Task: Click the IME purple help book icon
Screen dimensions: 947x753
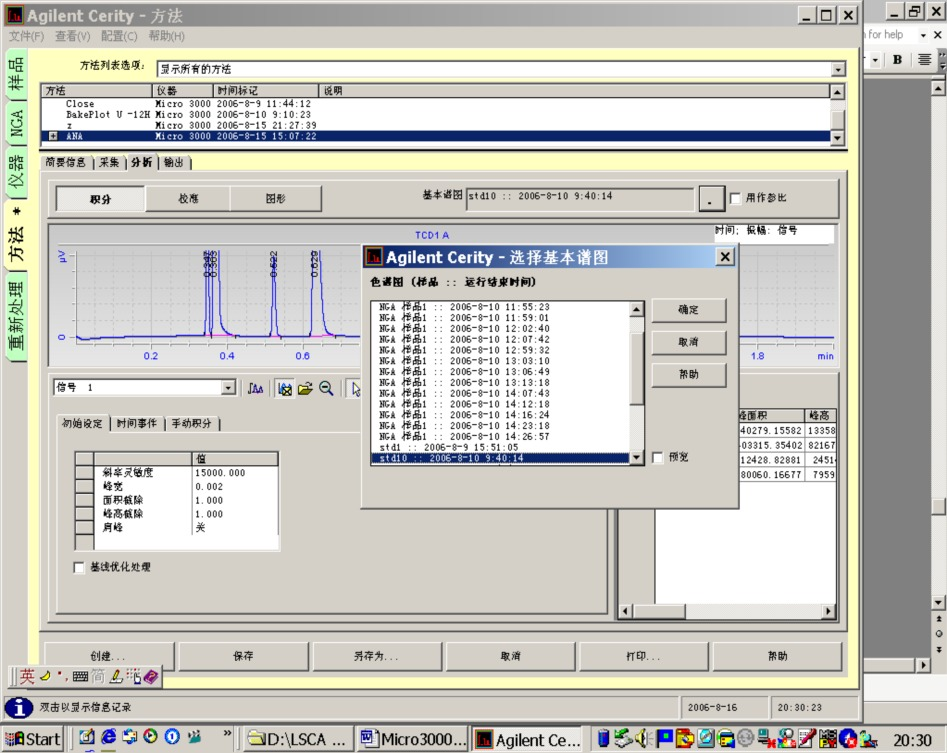Action: click(x=151, y=677)
